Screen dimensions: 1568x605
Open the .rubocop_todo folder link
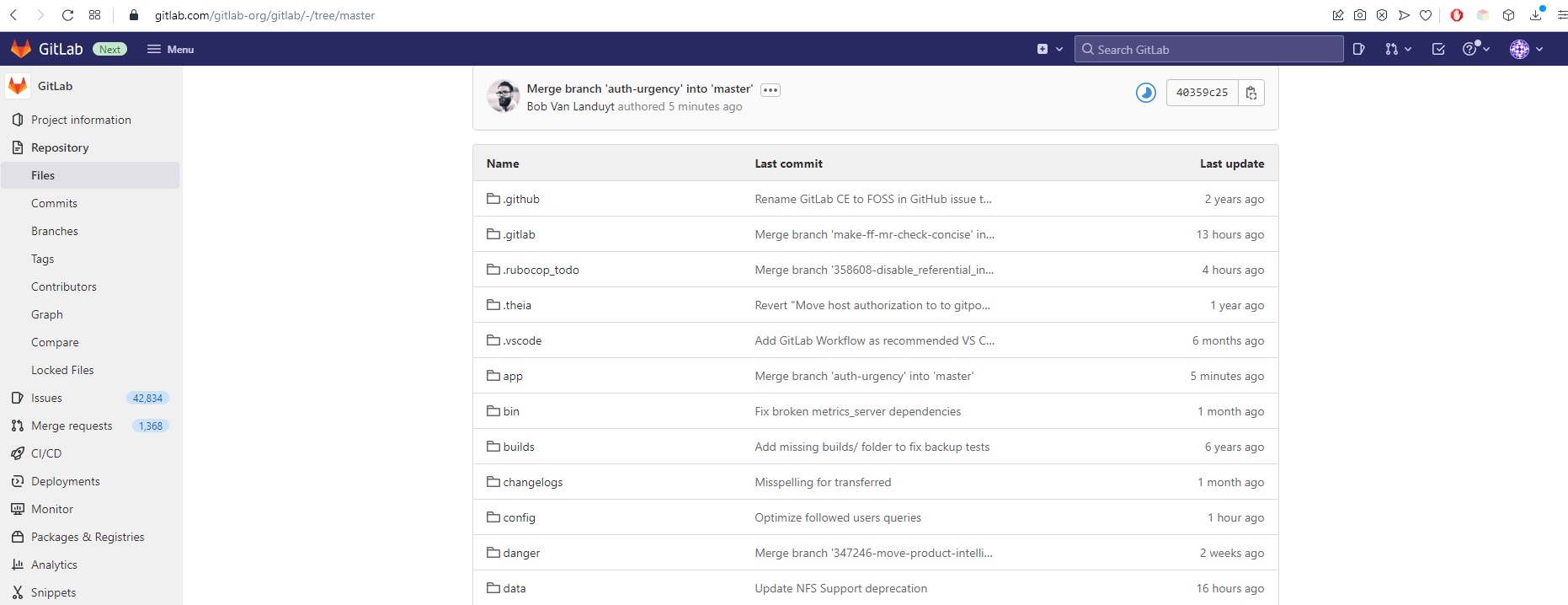[541, 270]
